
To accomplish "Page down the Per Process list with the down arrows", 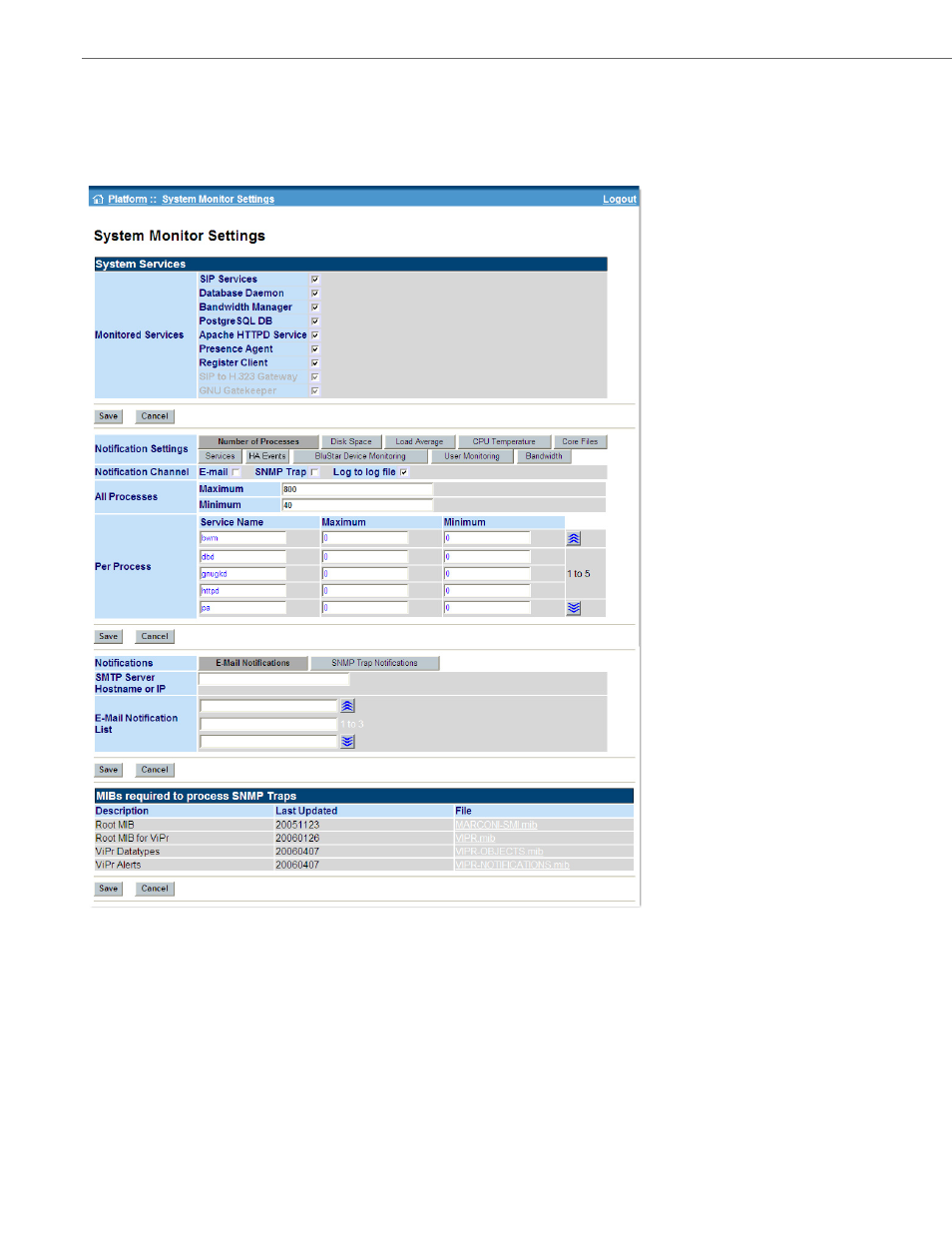I will (x=574, y=608).
